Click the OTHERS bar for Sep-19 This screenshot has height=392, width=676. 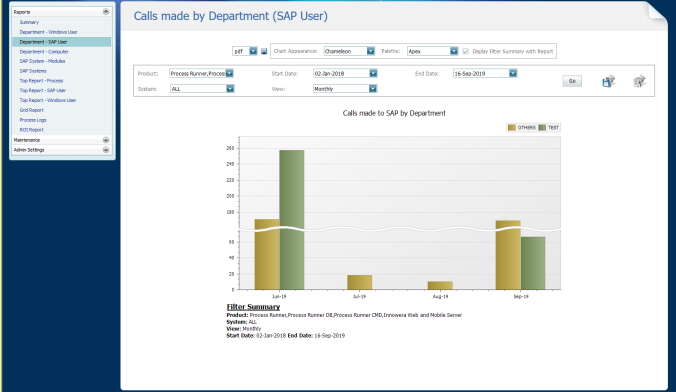click(x=508, y=255)
